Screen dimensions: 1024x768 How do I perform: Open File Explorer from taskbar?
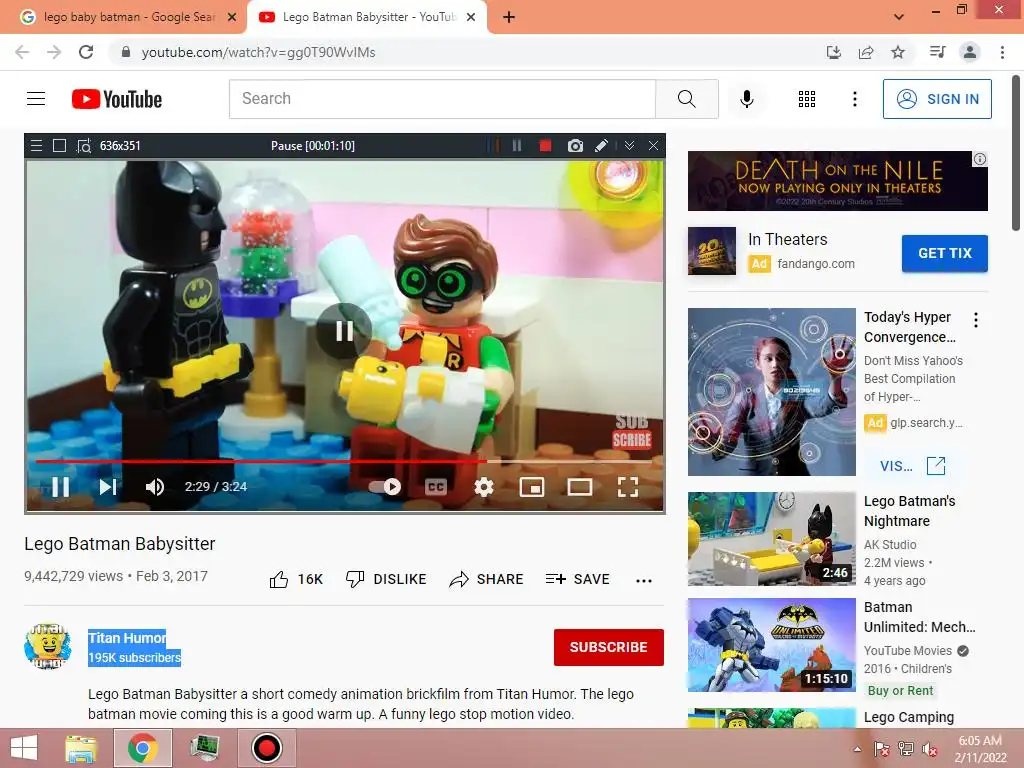81,748
